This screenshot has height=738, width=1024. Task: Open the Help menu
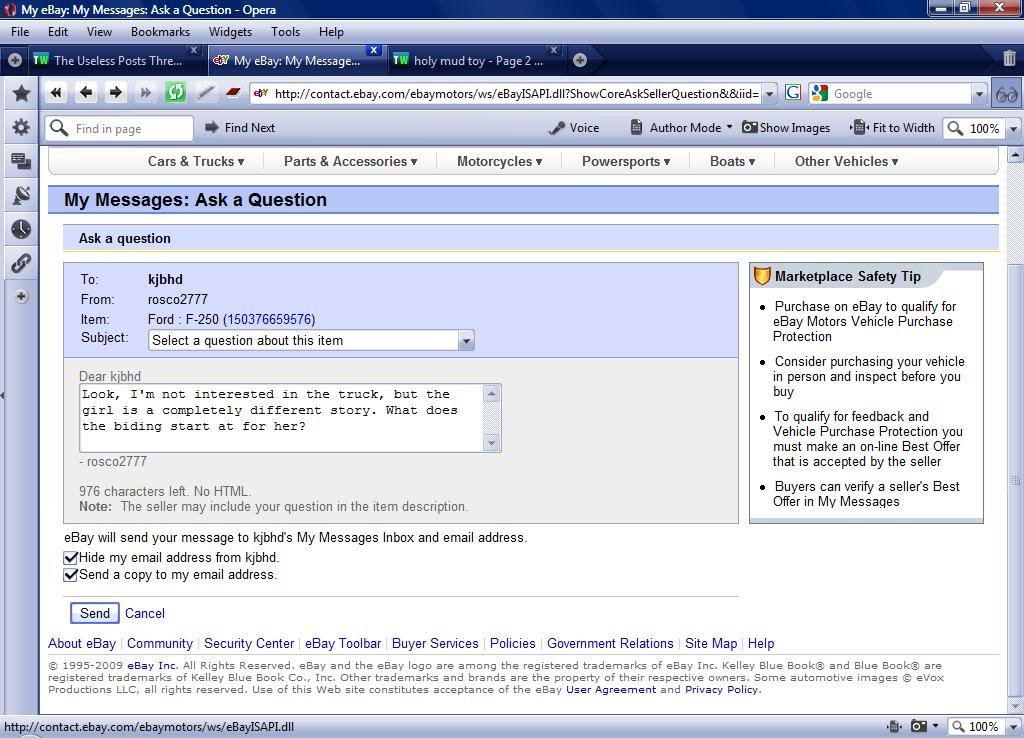(331, 31)
